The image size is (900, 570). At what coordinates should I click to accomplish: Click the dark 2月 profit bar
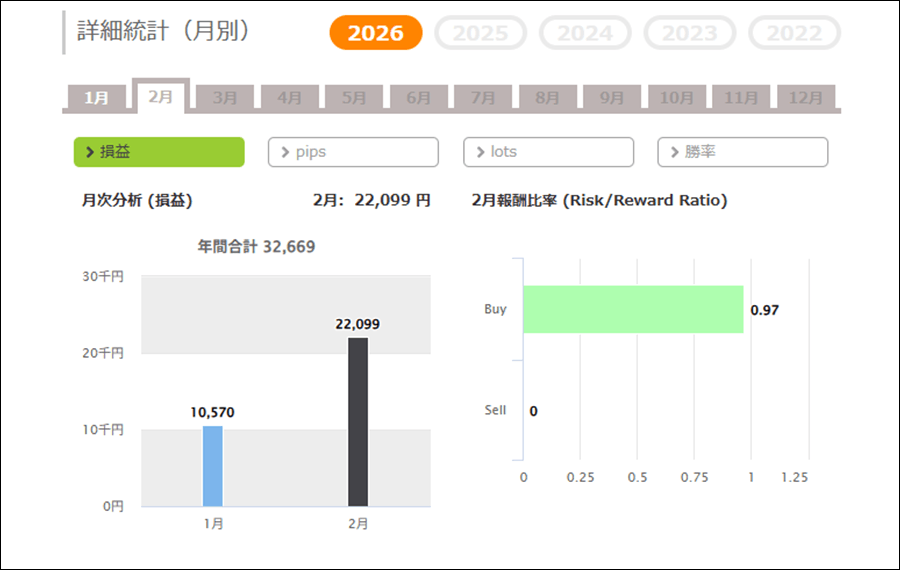pos(358,422)
